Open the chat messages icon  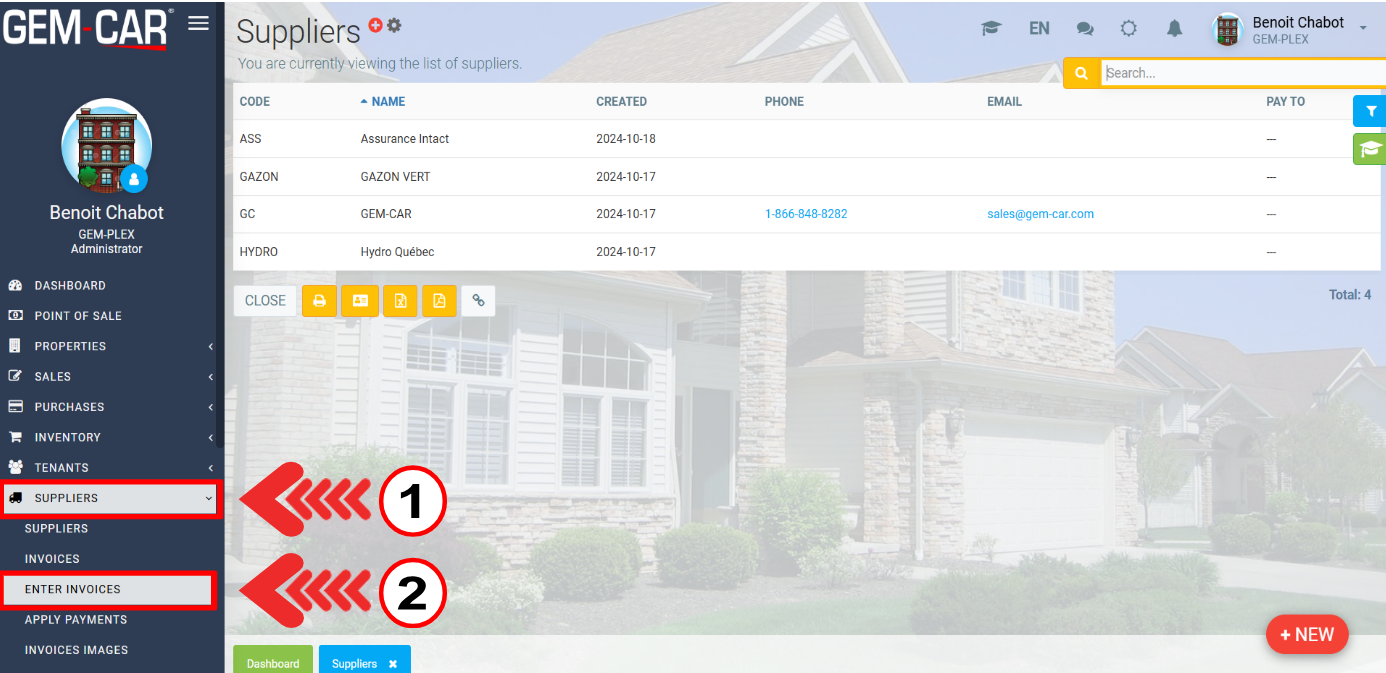pos(1085,29)
